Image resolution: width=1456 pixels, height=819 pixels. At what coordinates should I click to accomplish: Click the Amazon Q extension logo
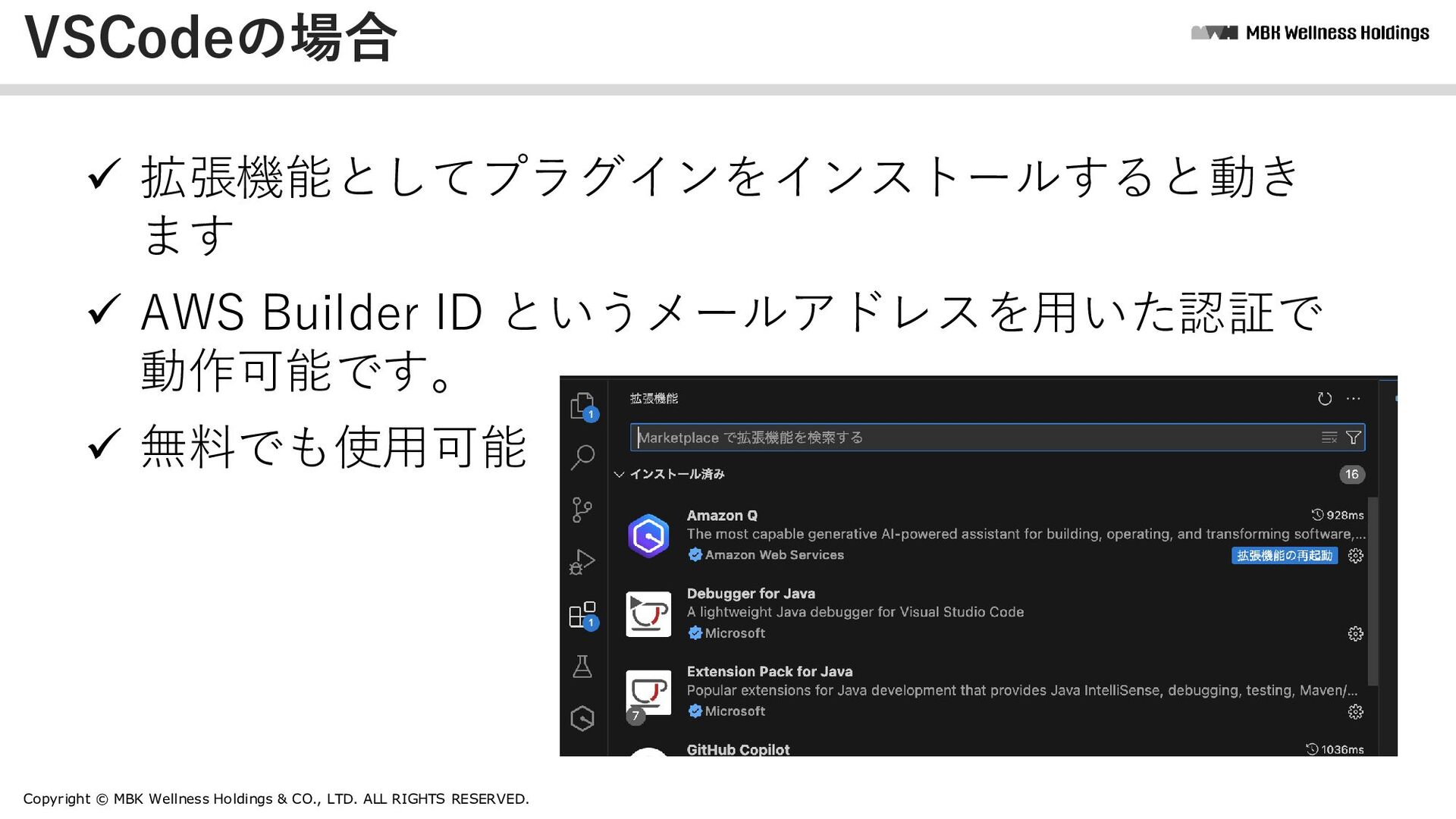point(648,536)
